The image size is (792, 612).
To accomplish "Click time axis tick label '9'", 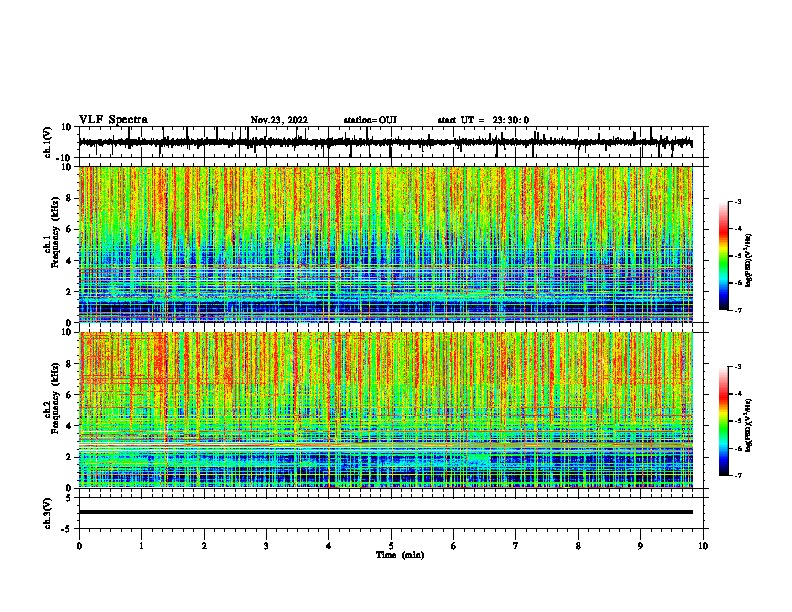I will tap(640, 546).
